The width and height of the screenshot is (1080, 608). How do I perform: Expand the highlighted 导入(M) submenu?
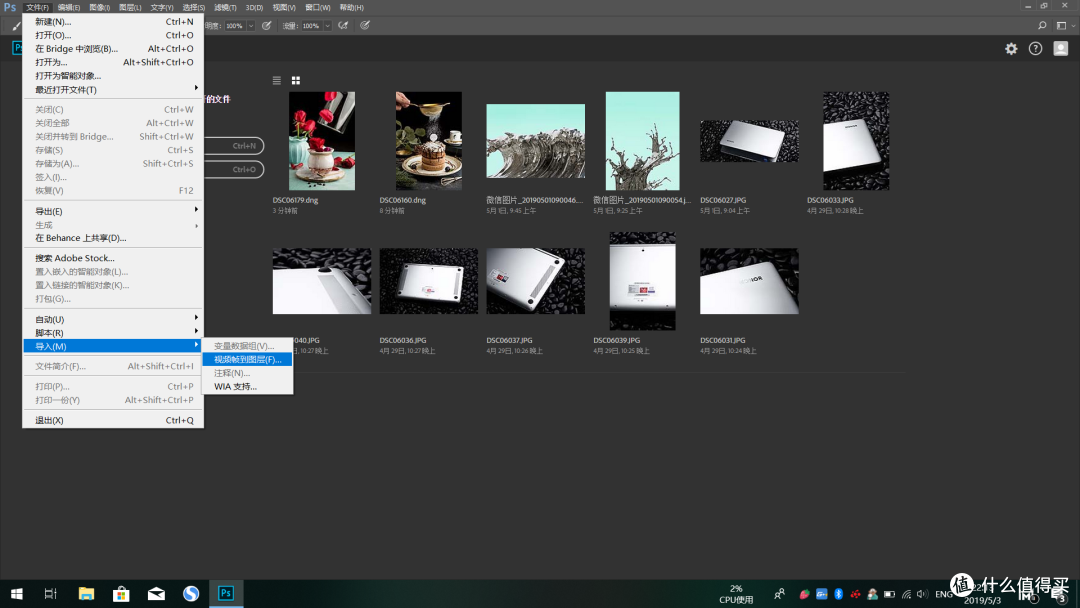tap(114, 346)
